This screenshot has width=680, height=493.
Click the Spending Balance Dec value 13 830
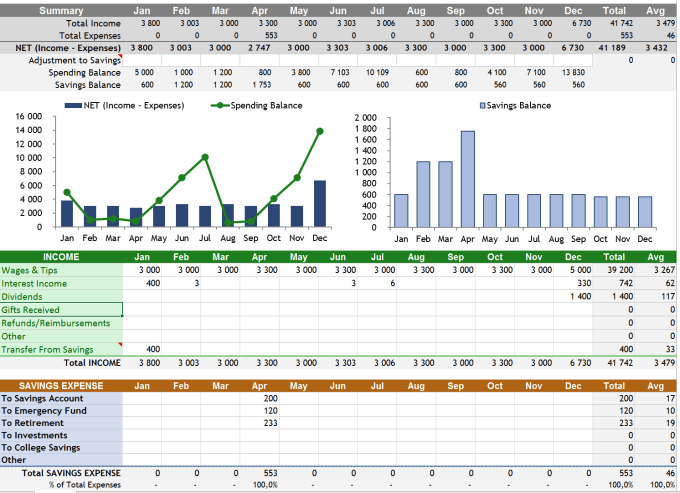pyautogui.click(x=573, y=72)
